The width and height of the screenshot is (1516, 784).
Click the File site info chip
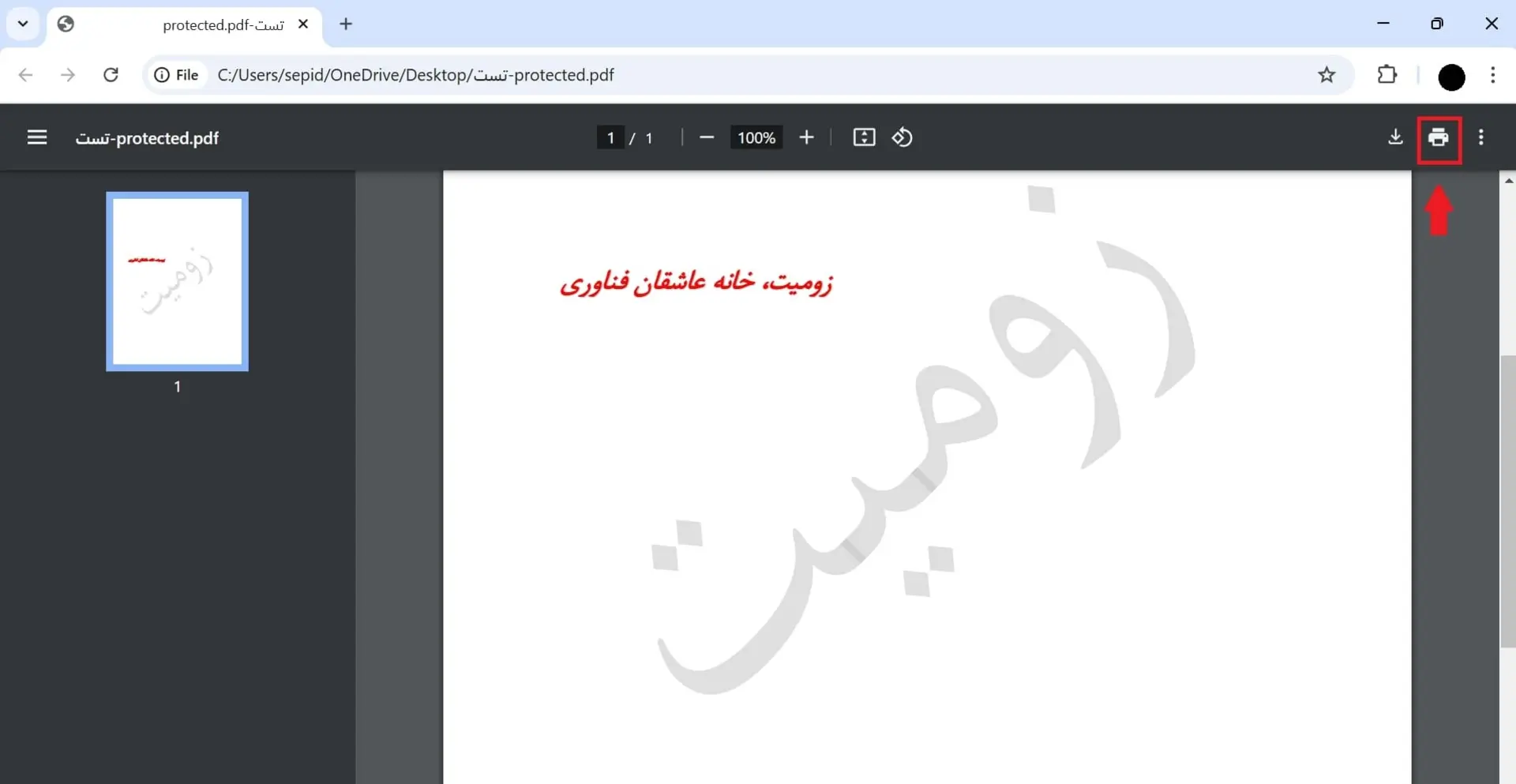tap(176, 75)
